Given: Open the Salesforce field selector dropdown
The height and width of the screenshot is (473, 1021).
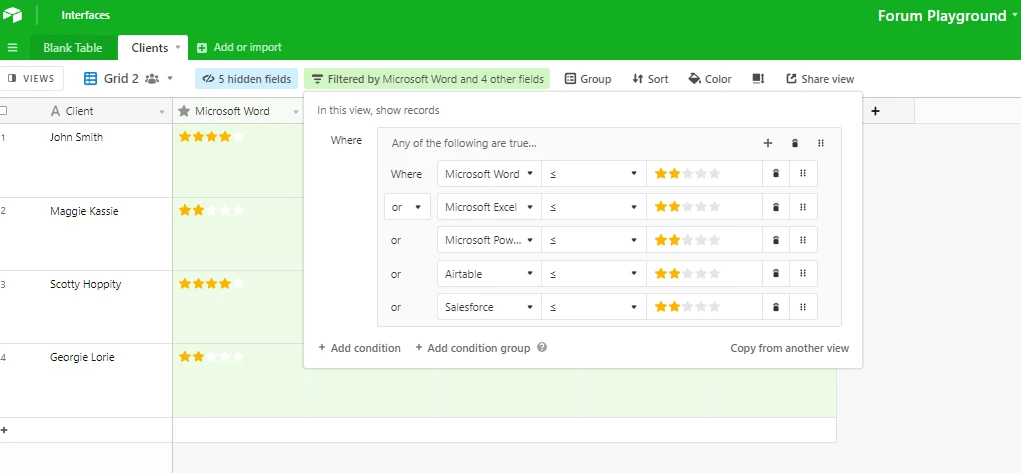Looking at the screenshot, I should tap(489, 307).
